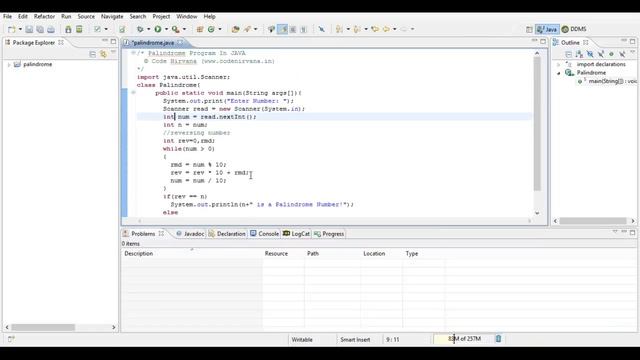640x360 pixels.
Task: Open the Debug button dropdown arrow
Action: [149, 29]
